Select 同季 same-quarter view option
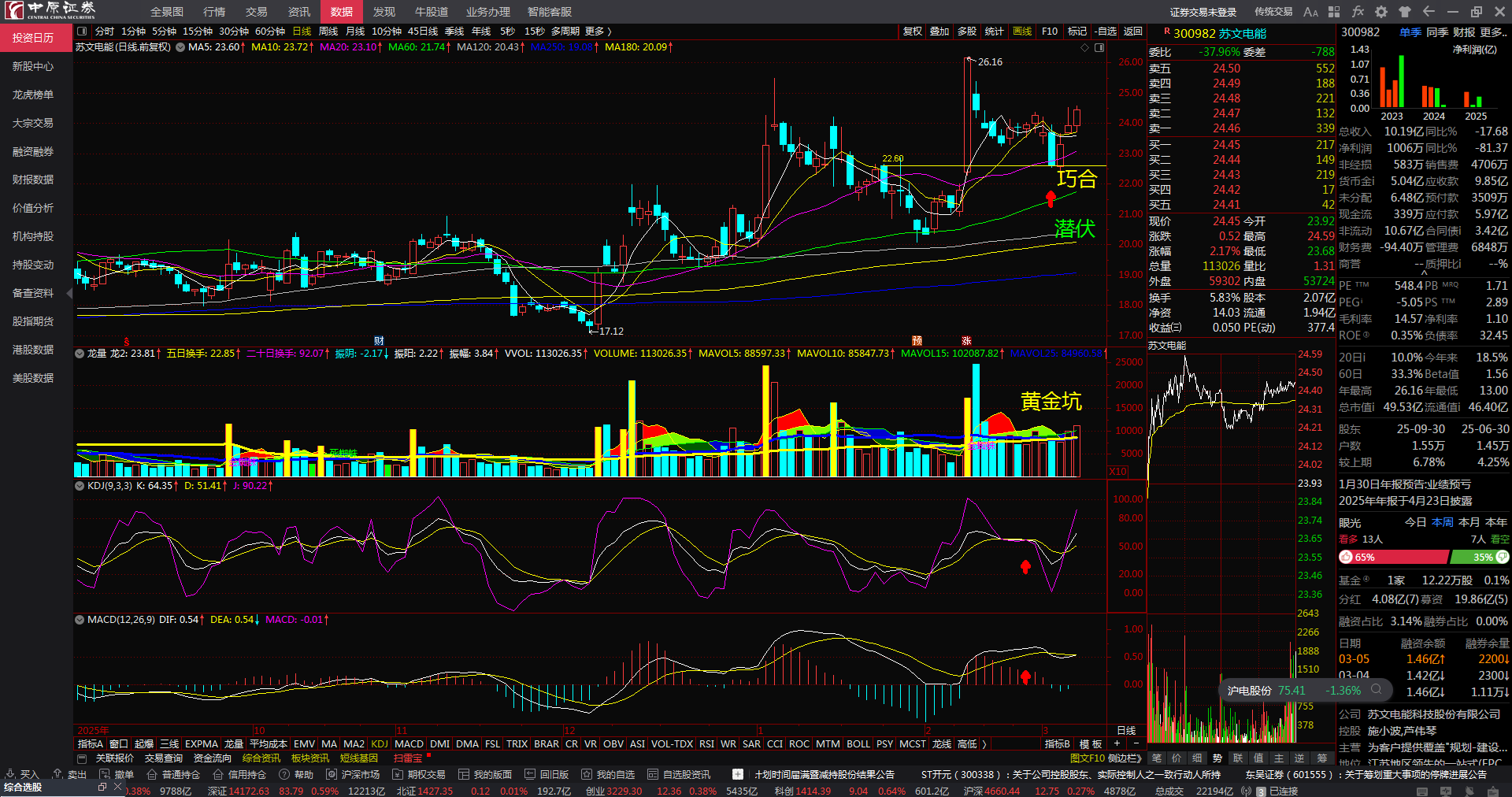Screen dimensions: 1512x797 [x=1437, y=32]
